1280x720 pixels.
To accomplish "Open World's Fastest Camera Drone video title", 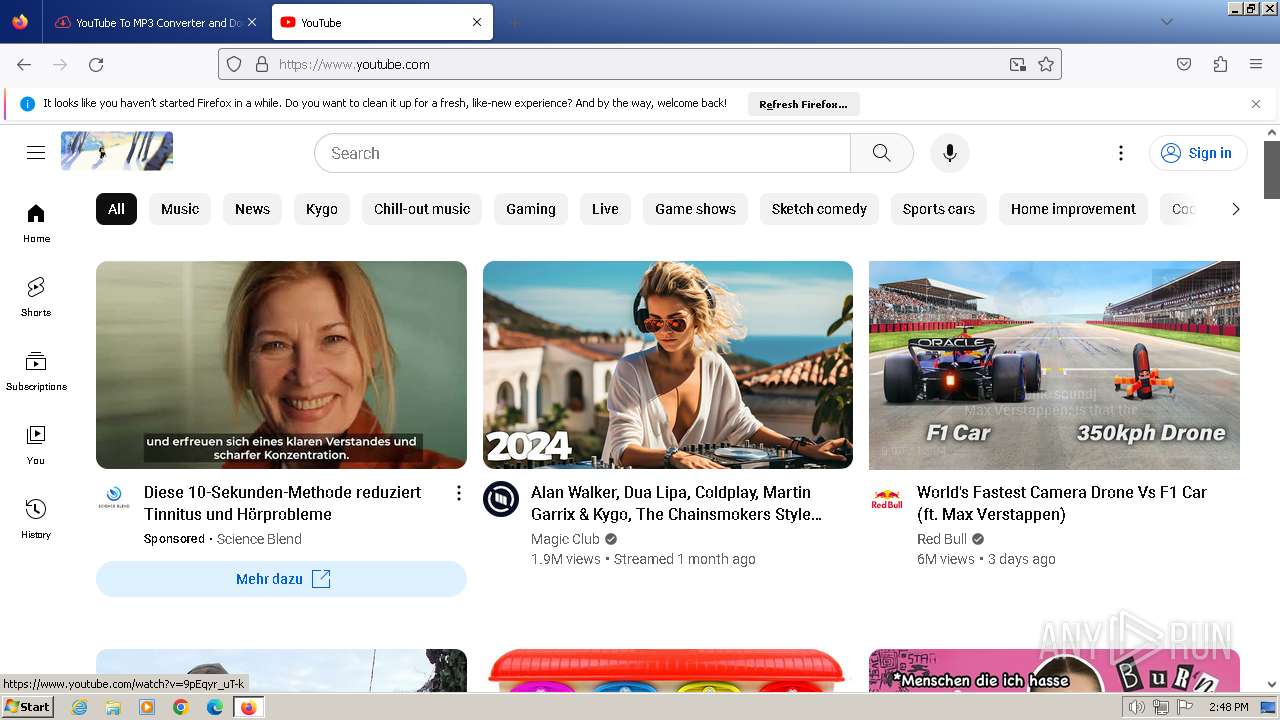I will pos(1062,503).
